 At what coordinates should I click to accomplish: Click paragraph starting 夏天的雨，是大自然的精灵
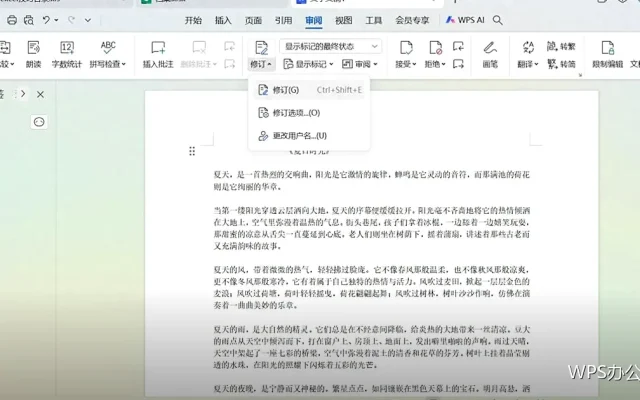(x=371, y=347)
